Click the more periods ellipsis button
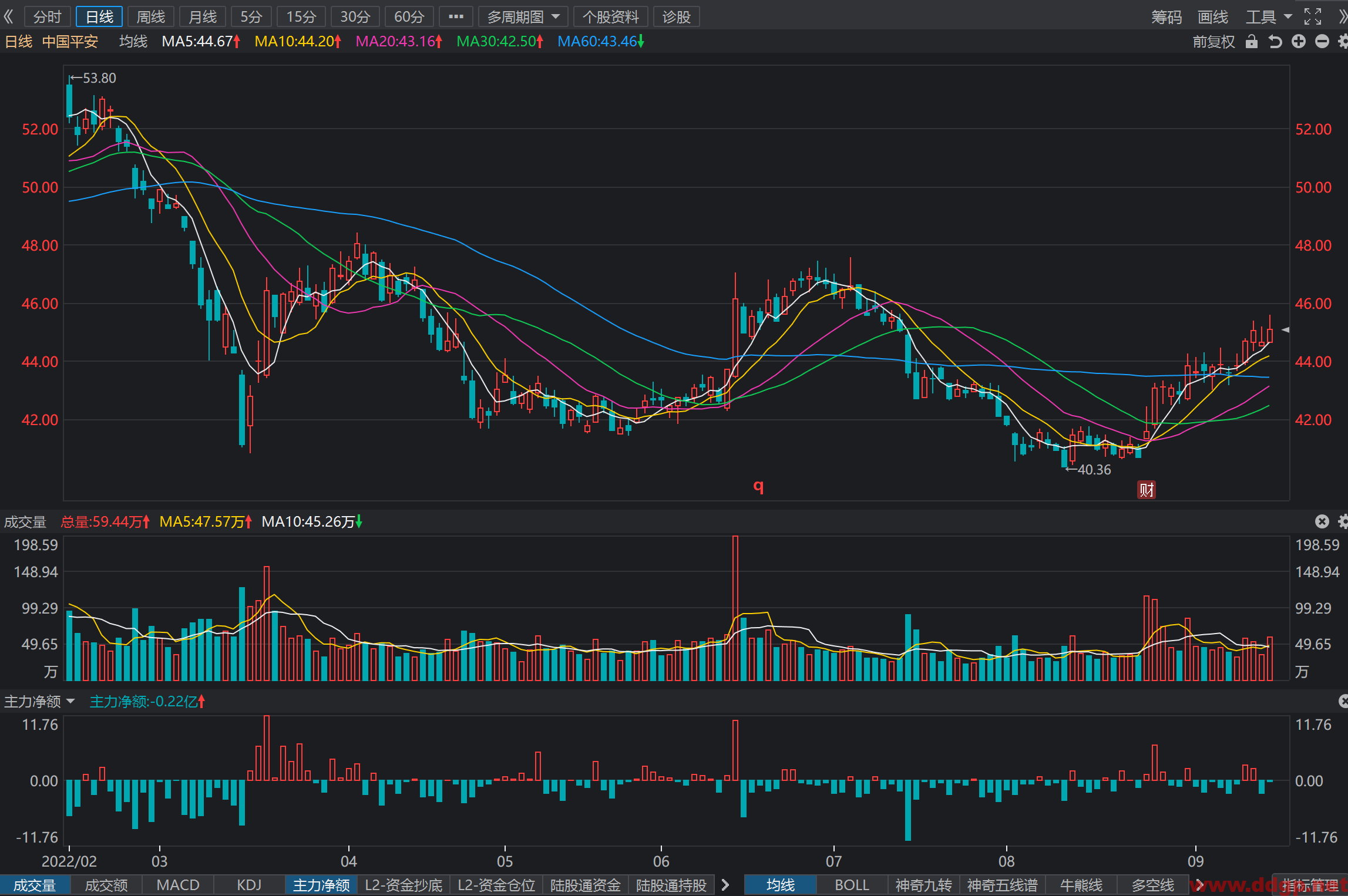The height and width of the screenshot is (896, 1348). coord(456,17)
